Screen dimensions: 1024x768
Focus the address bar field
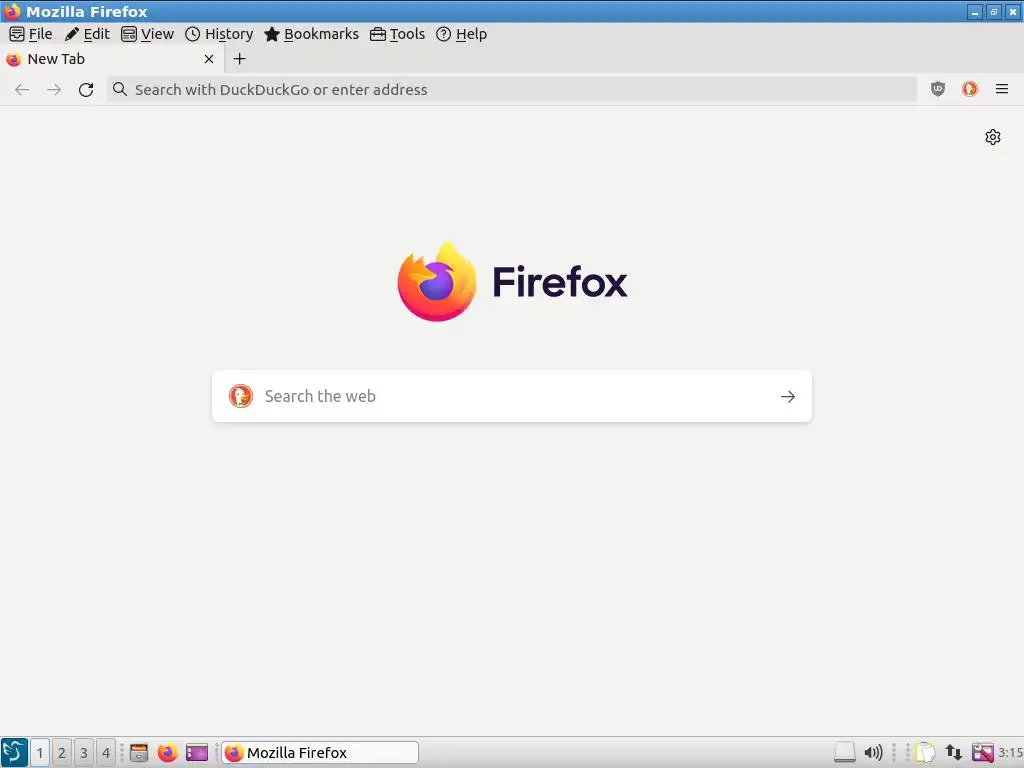click(511, 89)
